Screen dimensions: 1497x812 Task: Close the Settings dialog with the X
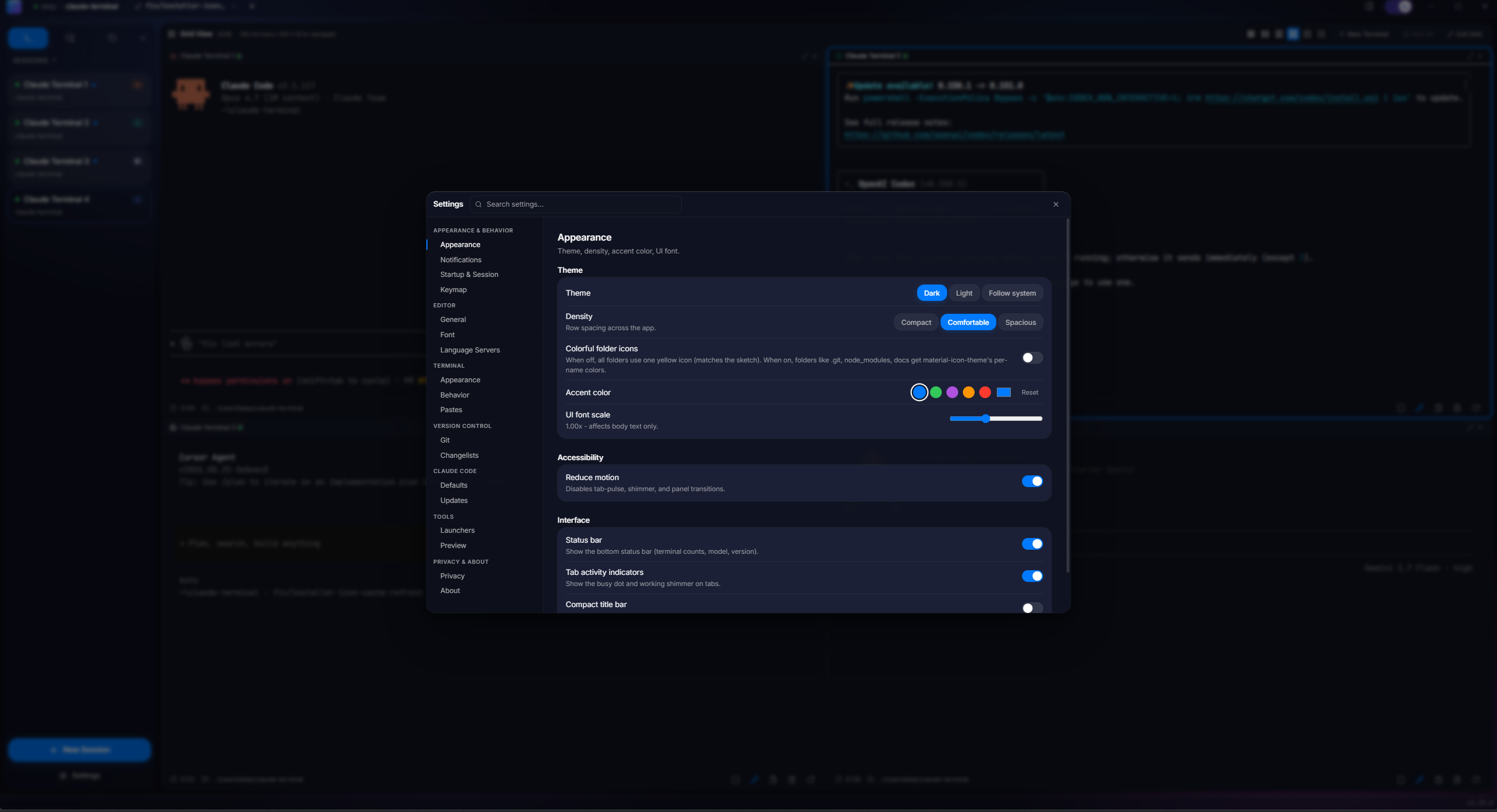tap(1056, 204)
